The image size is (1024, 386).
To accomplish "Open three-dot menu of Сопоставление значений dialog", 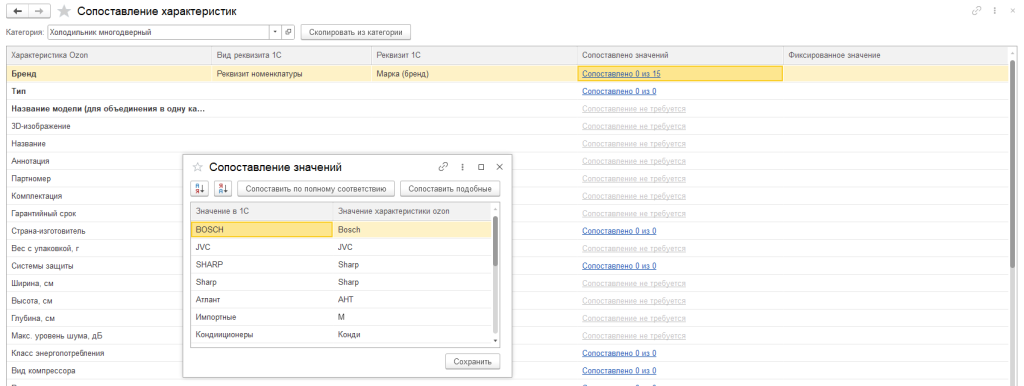I will click(x=462, y=167).
